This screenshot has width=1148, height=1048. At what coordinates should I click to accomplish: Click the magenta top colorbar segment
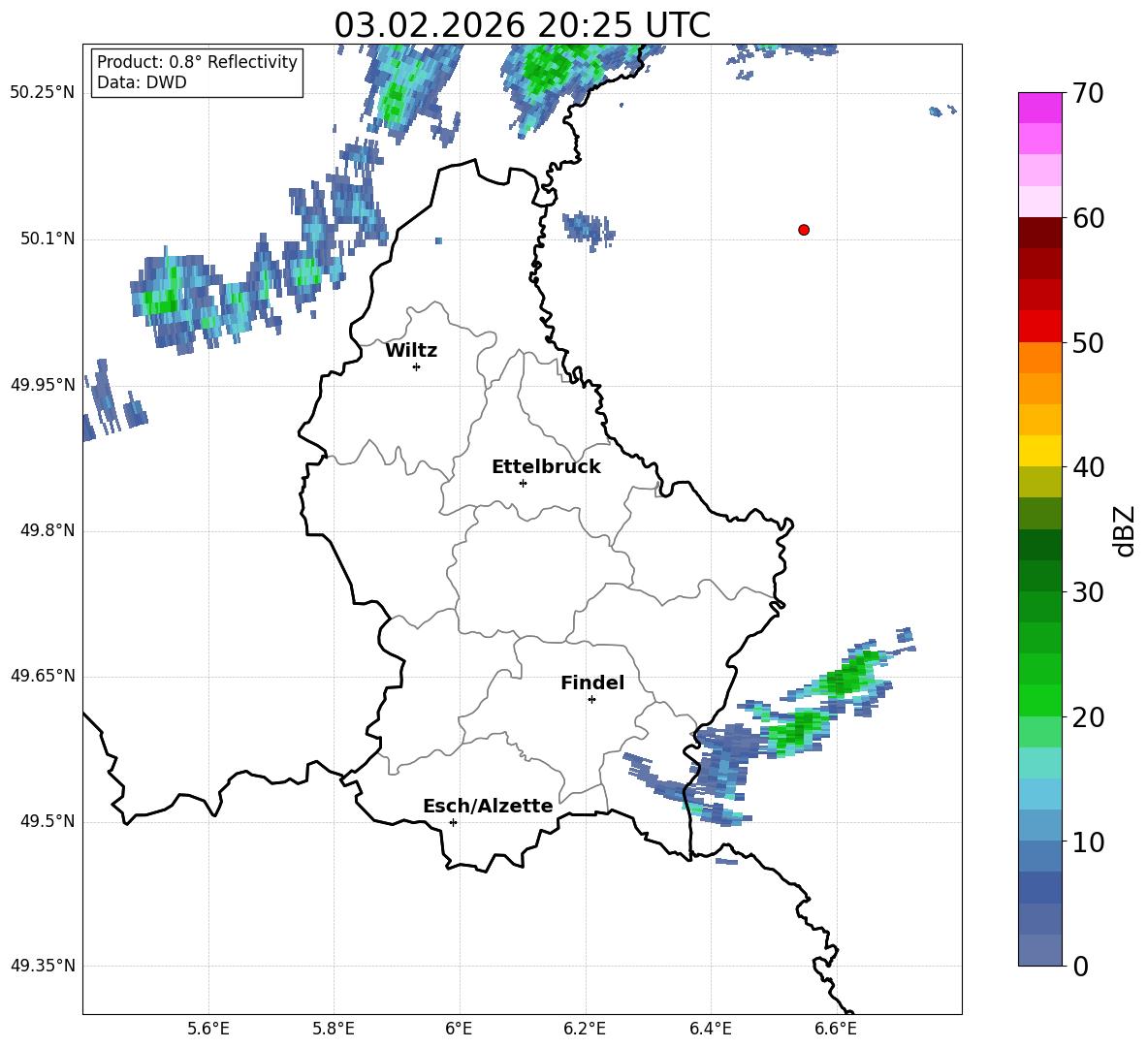(x=1040, y=108)
